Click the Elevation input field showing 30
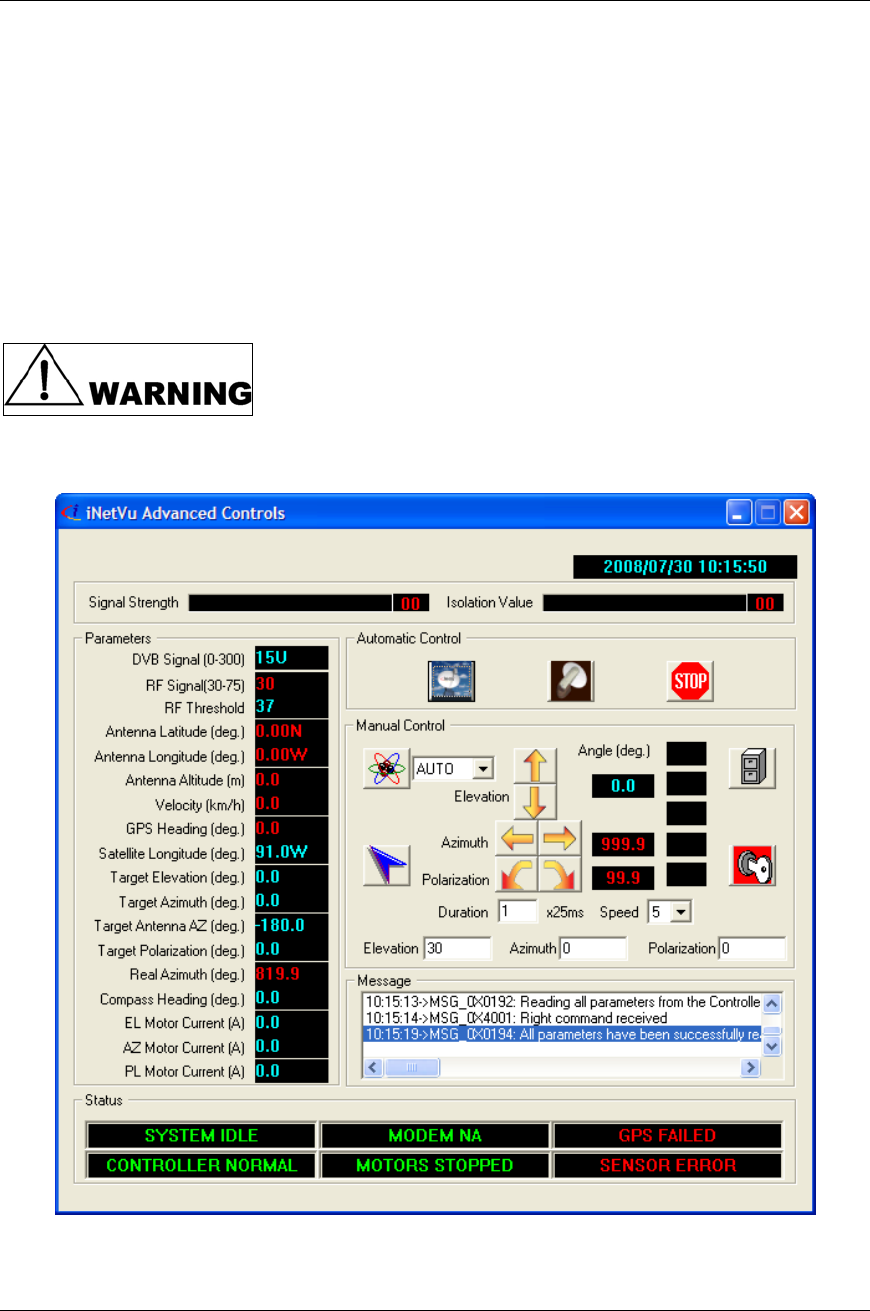This screenshot has width=870, height=1311. pos(457,948)
